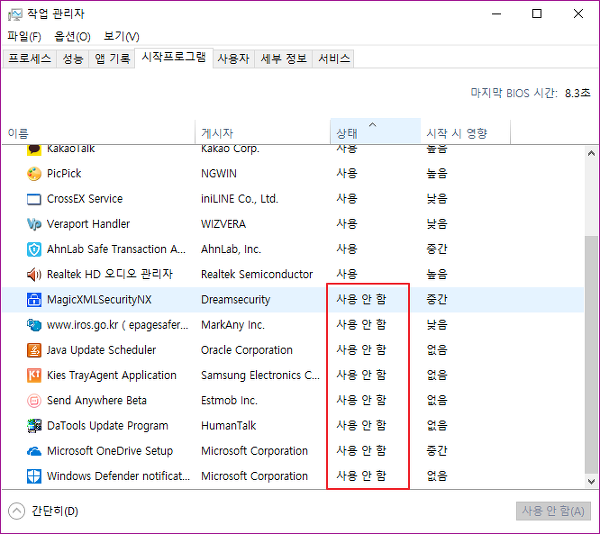Select Windows Defender notificat... name text

[x=118, y=476]
